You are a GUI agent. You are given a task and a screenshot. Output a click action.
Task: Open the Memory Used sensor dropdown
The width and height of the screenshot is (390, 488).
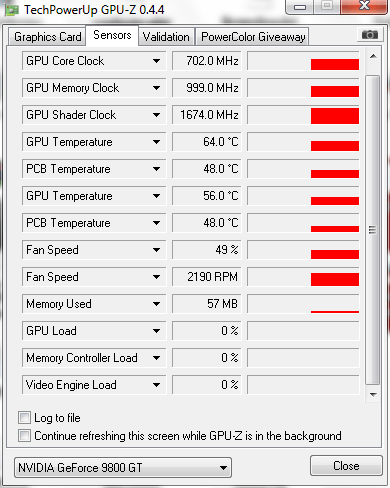tap(156, 304)
